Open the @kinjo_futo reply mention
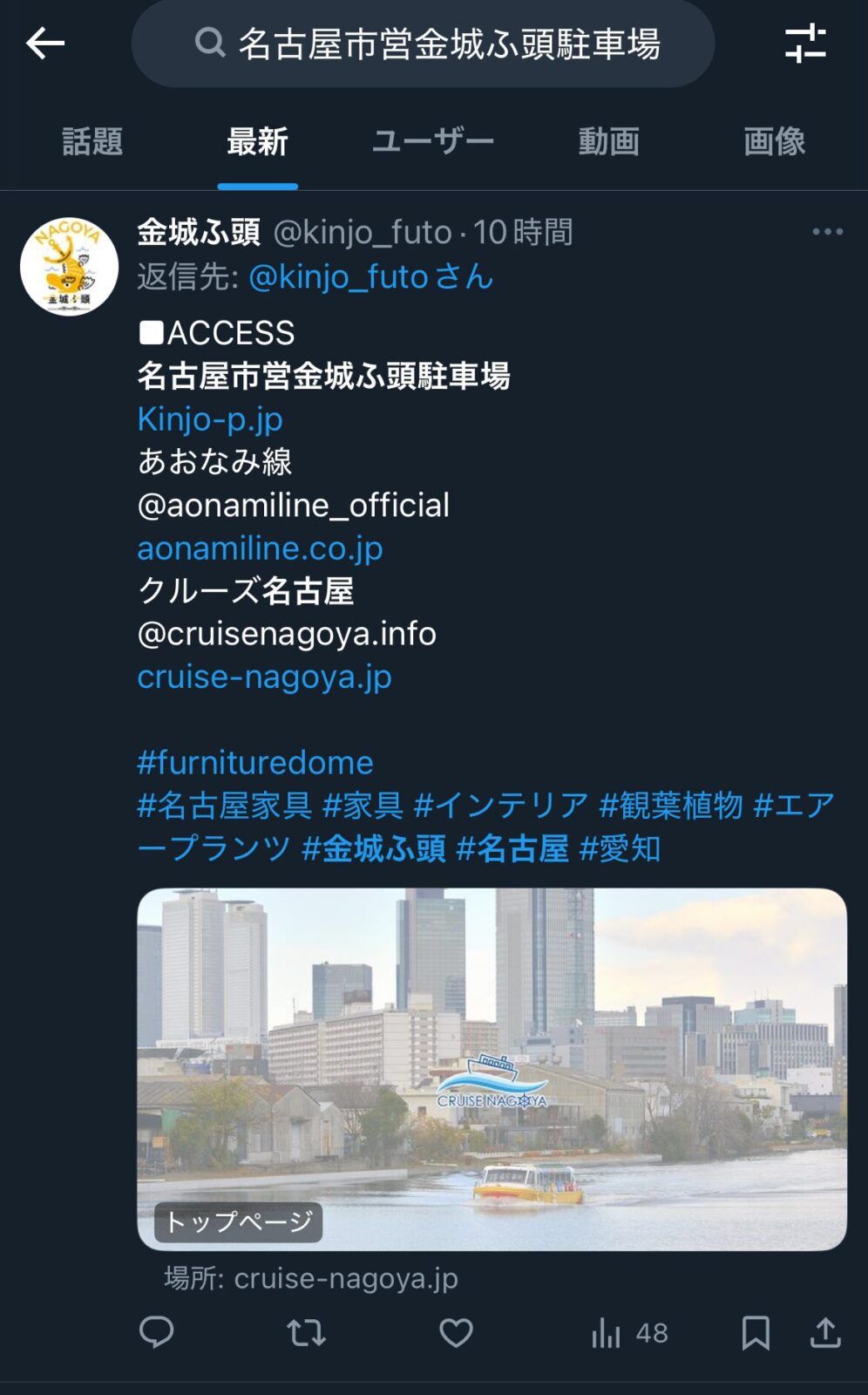Screen dimensions: 868x1395 (371, 276)
